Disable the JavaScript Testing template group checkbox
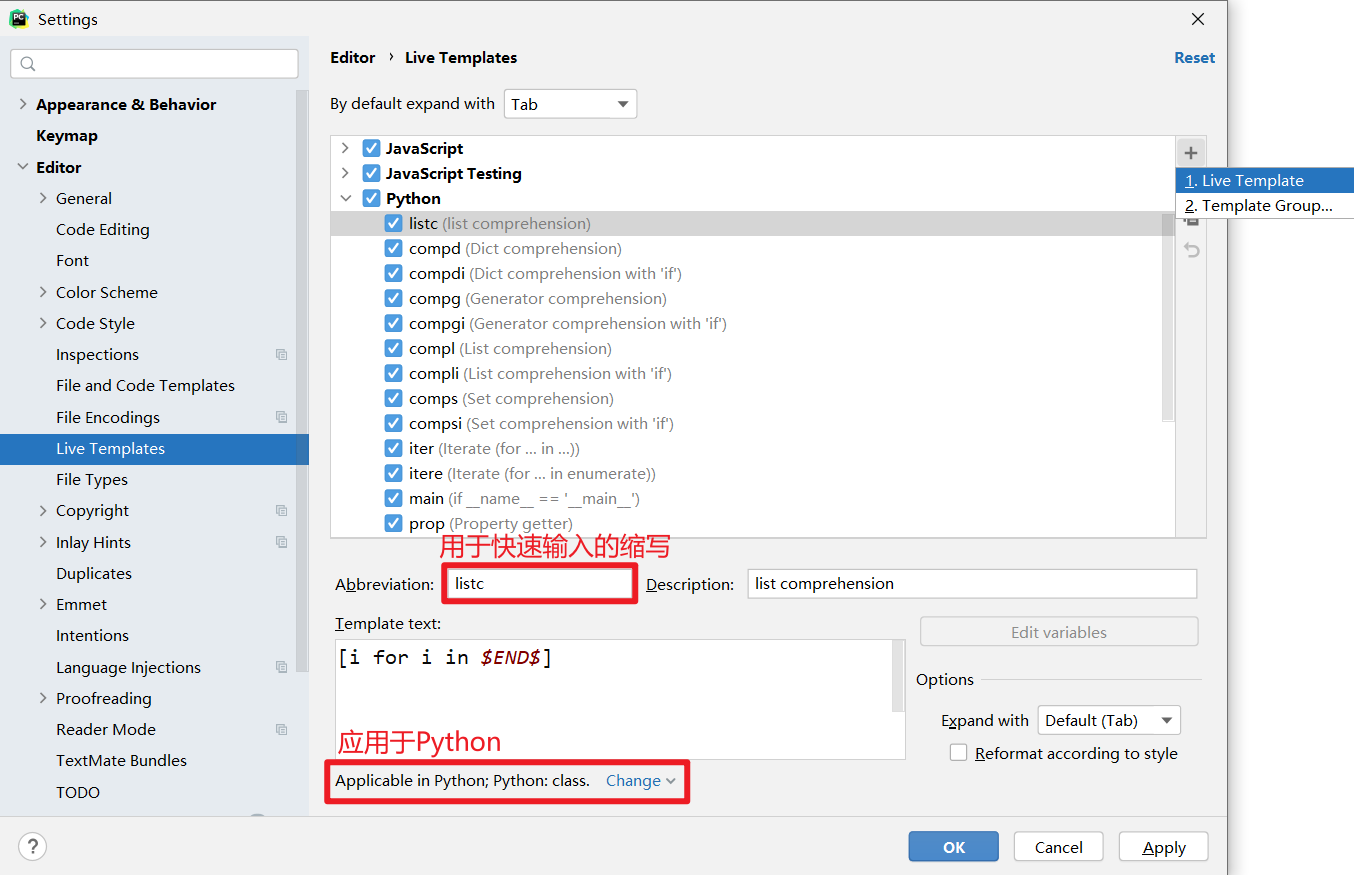This screenshot has height=875, width=1354. tap(371, 173)
